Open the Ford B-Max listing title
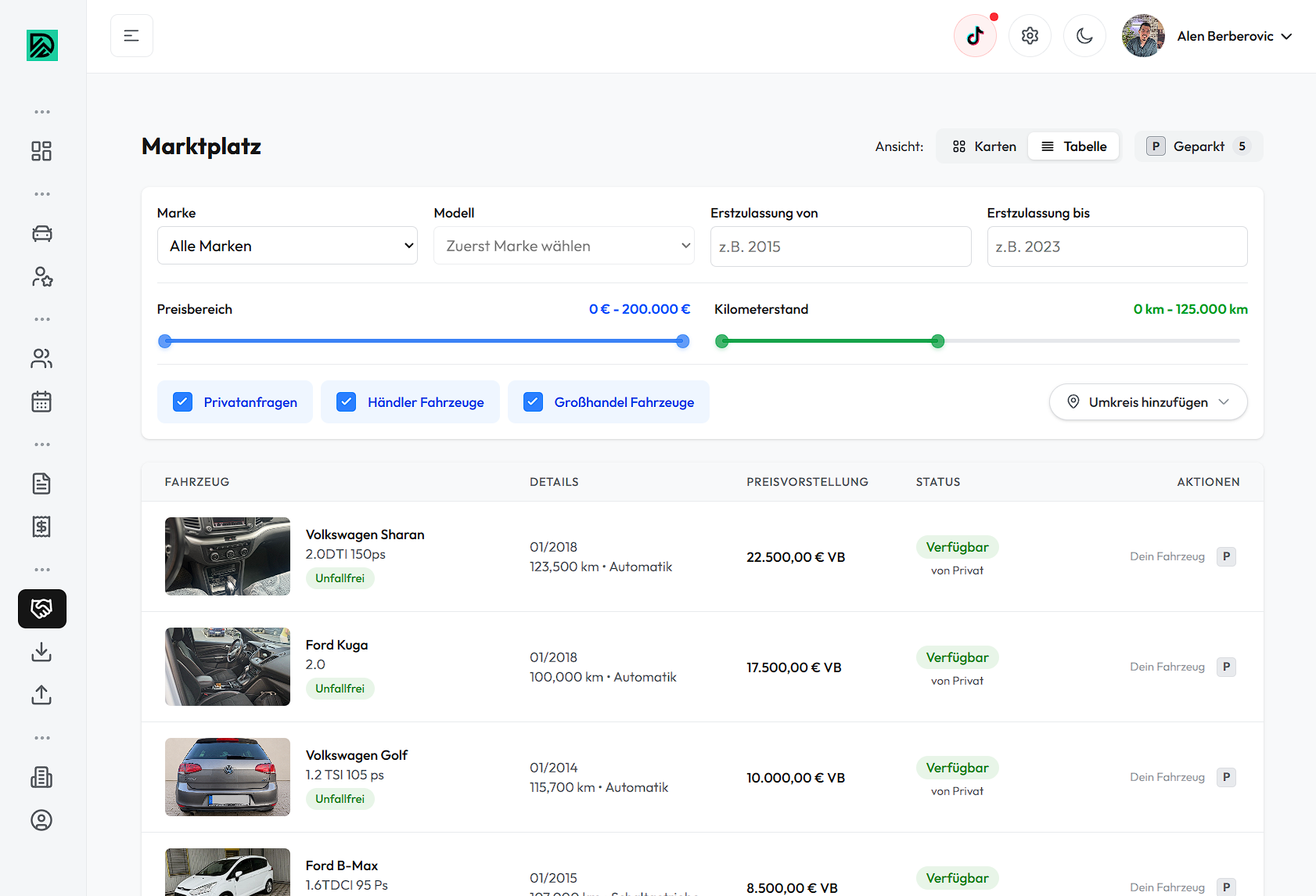This screenshot has height=896, width=1316. coord(341,865)
